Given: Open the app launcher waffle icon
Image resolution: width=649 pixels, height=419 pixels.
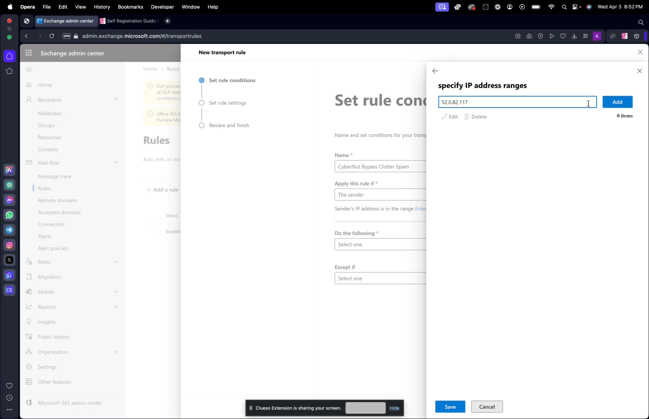Looking at the screenshot, I should pos(29,53).
